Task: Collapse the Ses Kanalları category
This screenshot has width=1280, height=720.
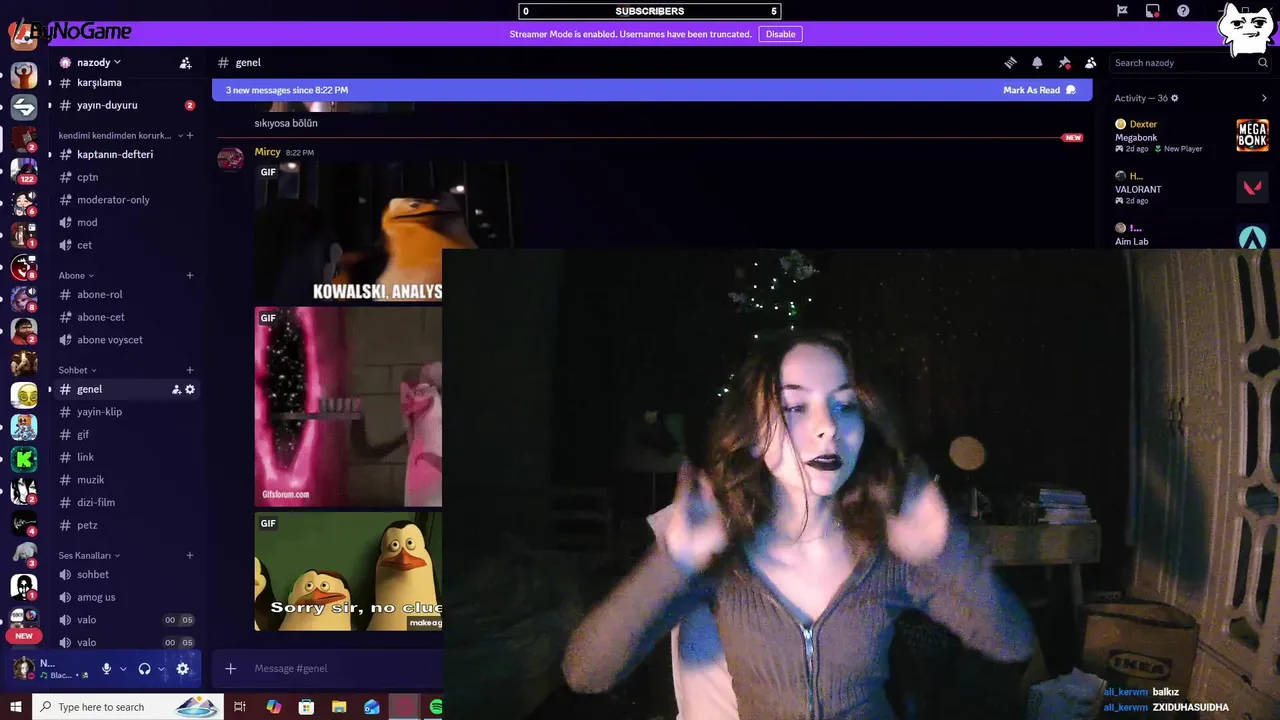Action: [89, 555]
